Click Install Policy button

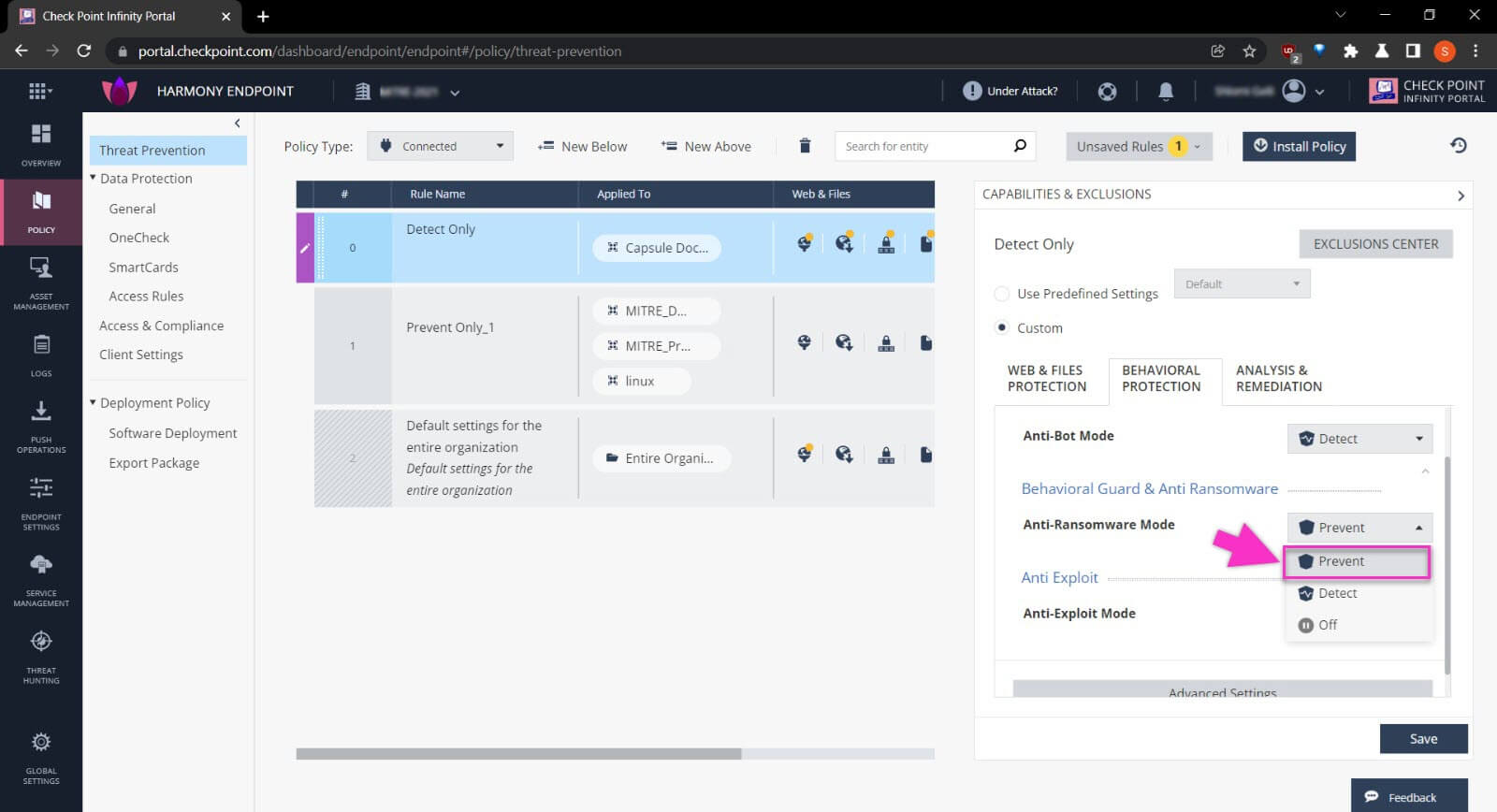point(1299,146)
